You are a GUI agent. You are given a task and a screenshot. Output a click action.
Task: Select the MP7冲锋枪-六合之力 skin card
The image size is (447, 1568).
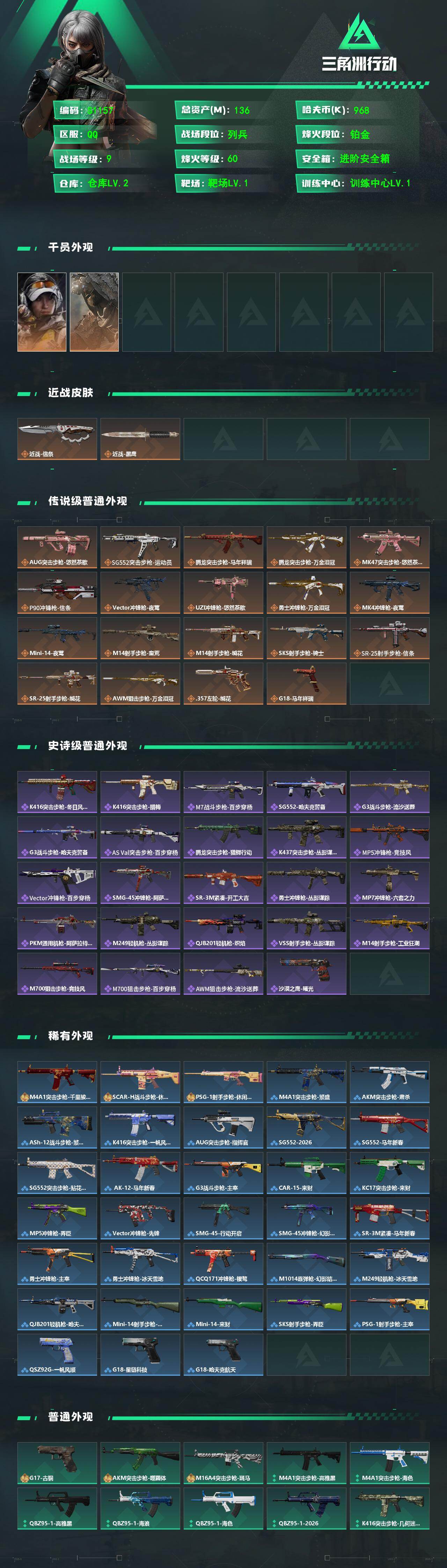[x=390, y=883]
